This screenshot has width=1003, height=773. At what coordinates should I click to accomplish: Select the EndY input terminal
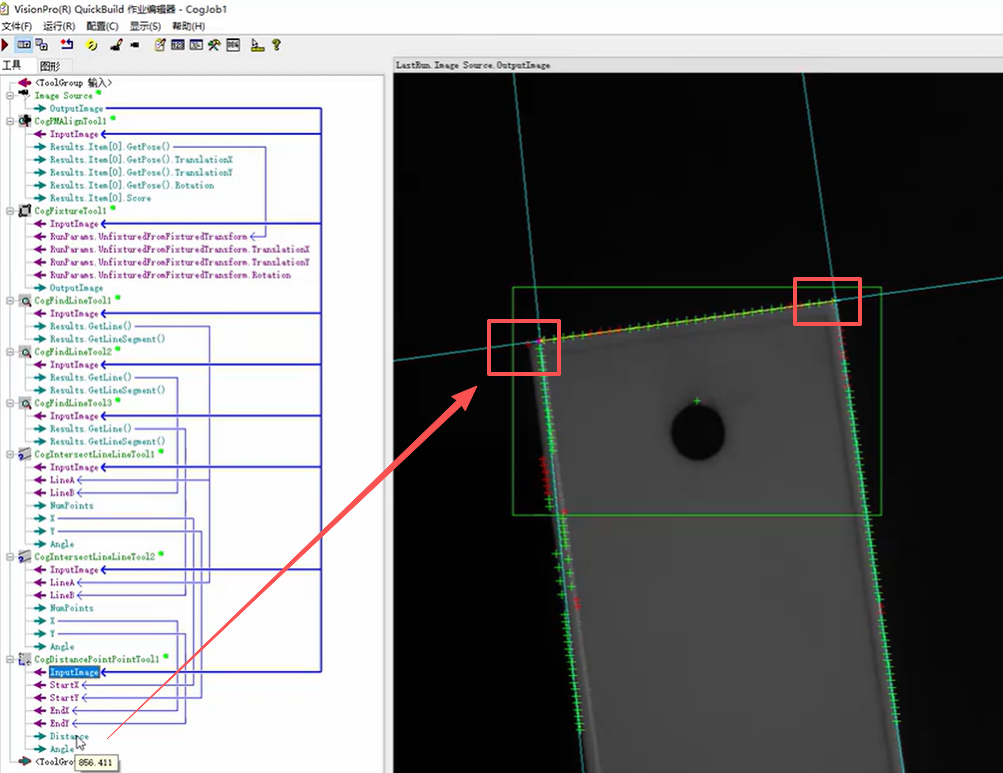59,723
